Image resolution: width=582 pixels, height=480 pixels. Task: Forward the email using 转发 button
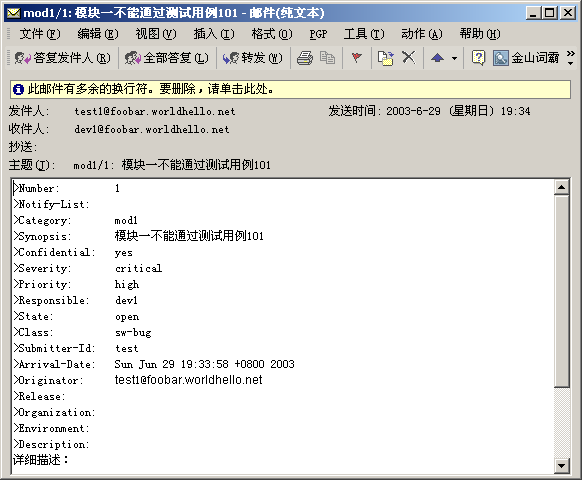(x=253, y=58)
